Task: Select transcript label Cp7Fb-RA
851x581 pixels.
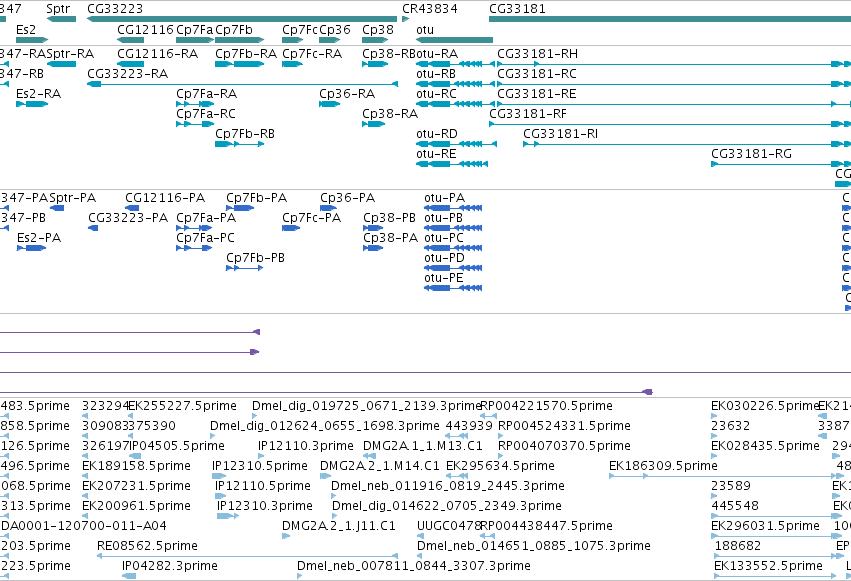Action: pos(246,54)
